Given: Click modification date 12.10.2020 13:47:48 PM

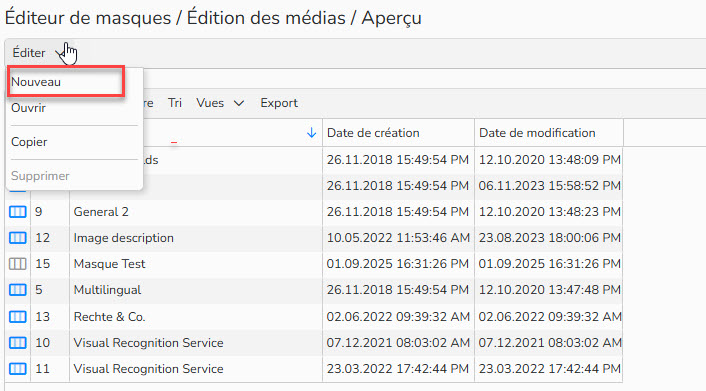Looking at the screenshot, I should point(549,290).
